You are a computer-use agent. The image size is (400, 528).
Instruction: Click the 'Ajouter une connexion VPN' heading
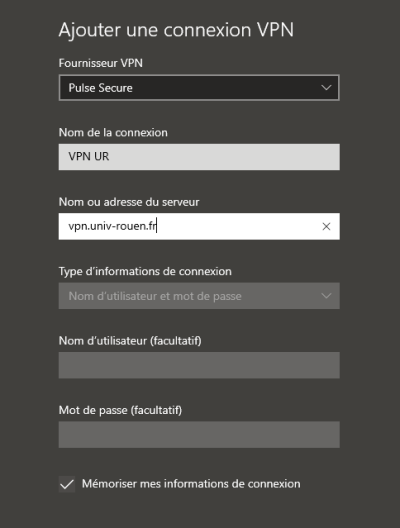pyautogui.click(x=176, y=30)
